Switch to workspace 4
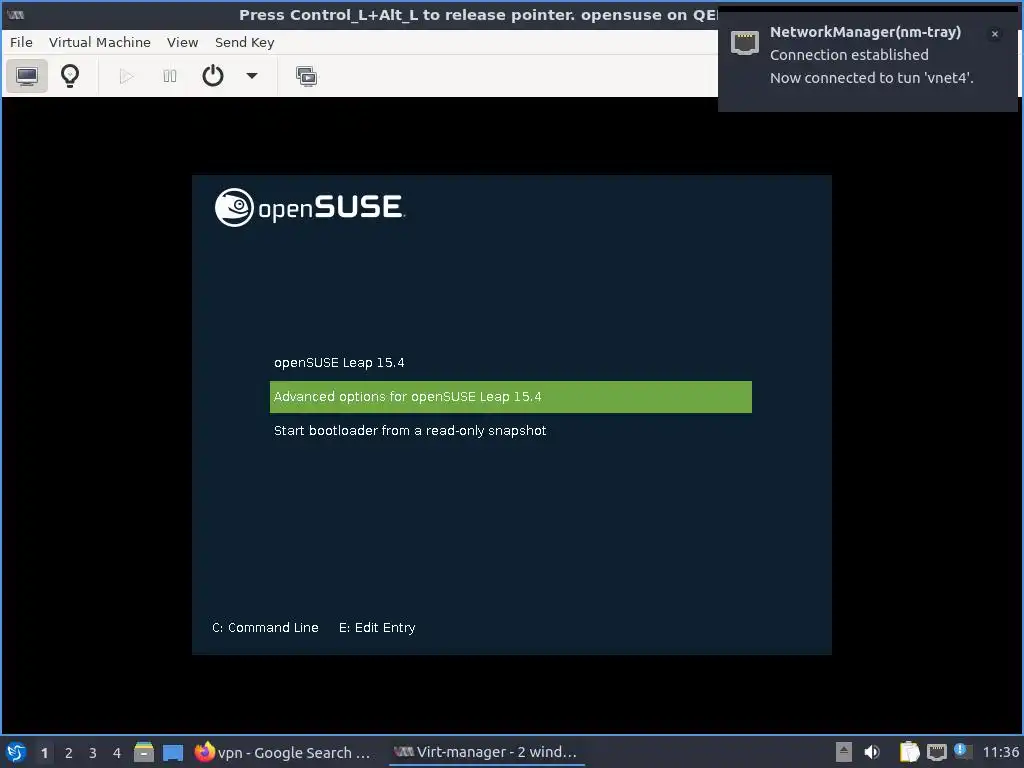 117,753
